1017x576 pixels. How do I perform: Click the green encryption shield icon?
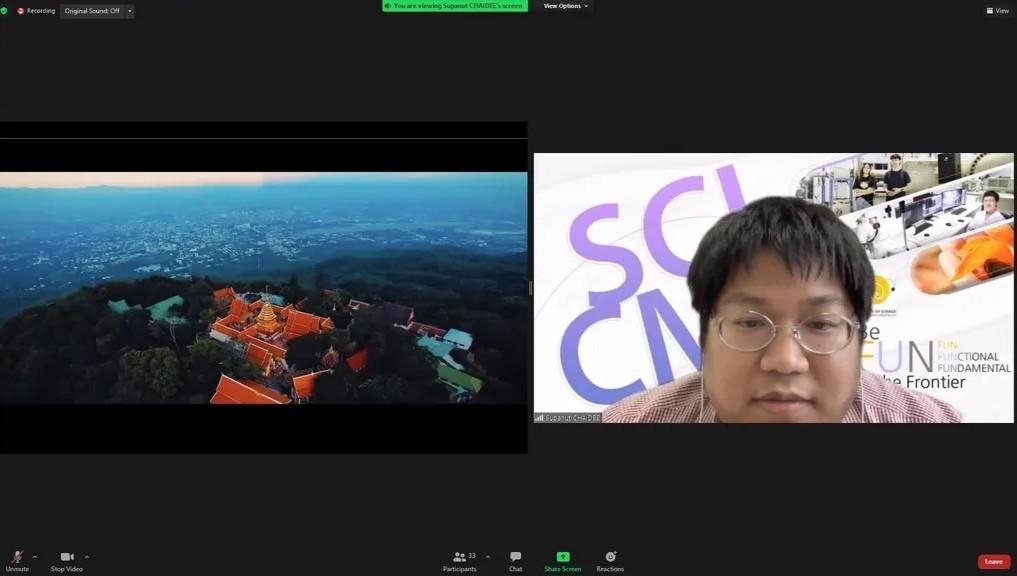coord(4,11)
